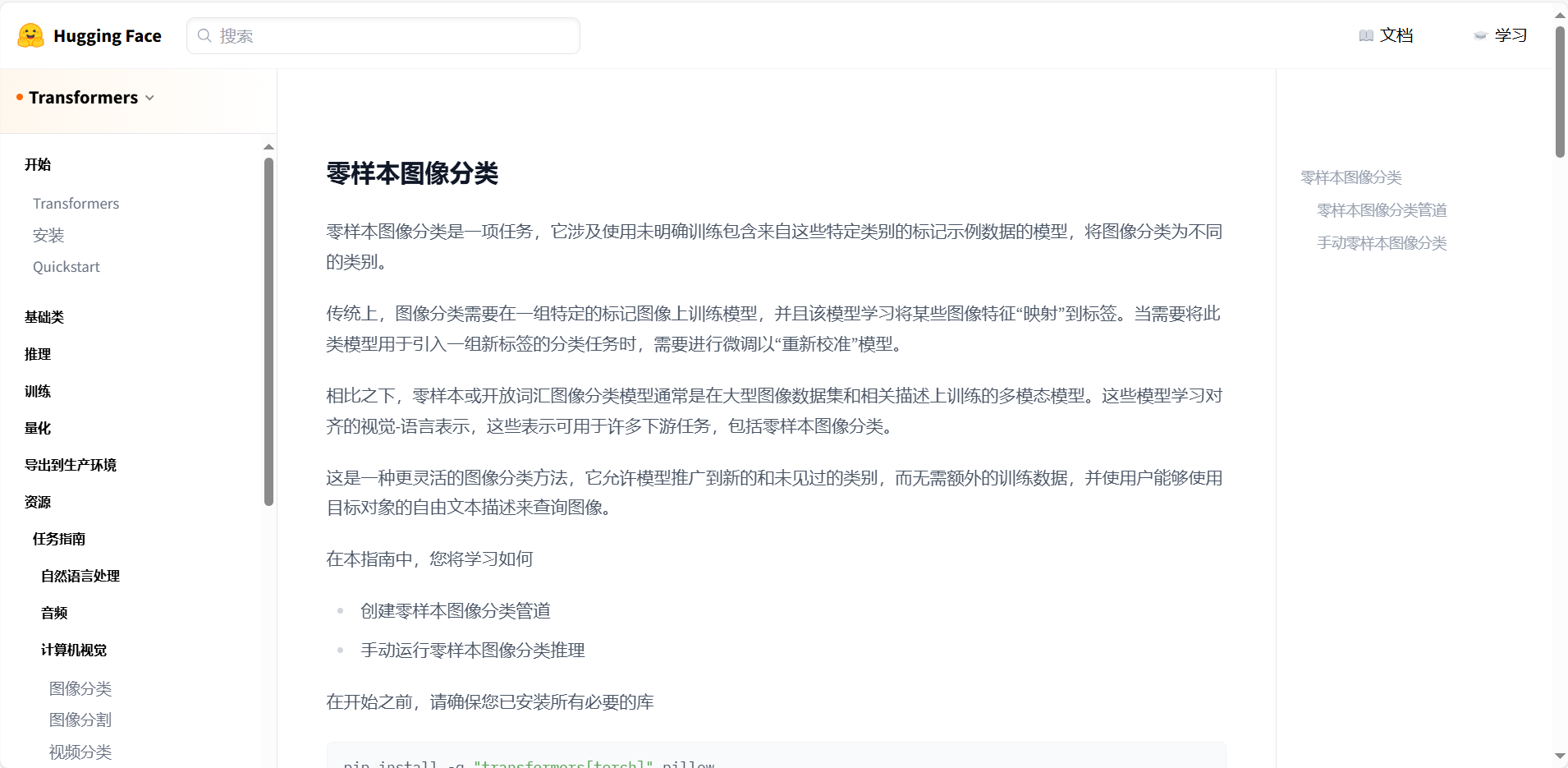
Task: Expand the 计算机视觉 category
Action: click(73, 650)
